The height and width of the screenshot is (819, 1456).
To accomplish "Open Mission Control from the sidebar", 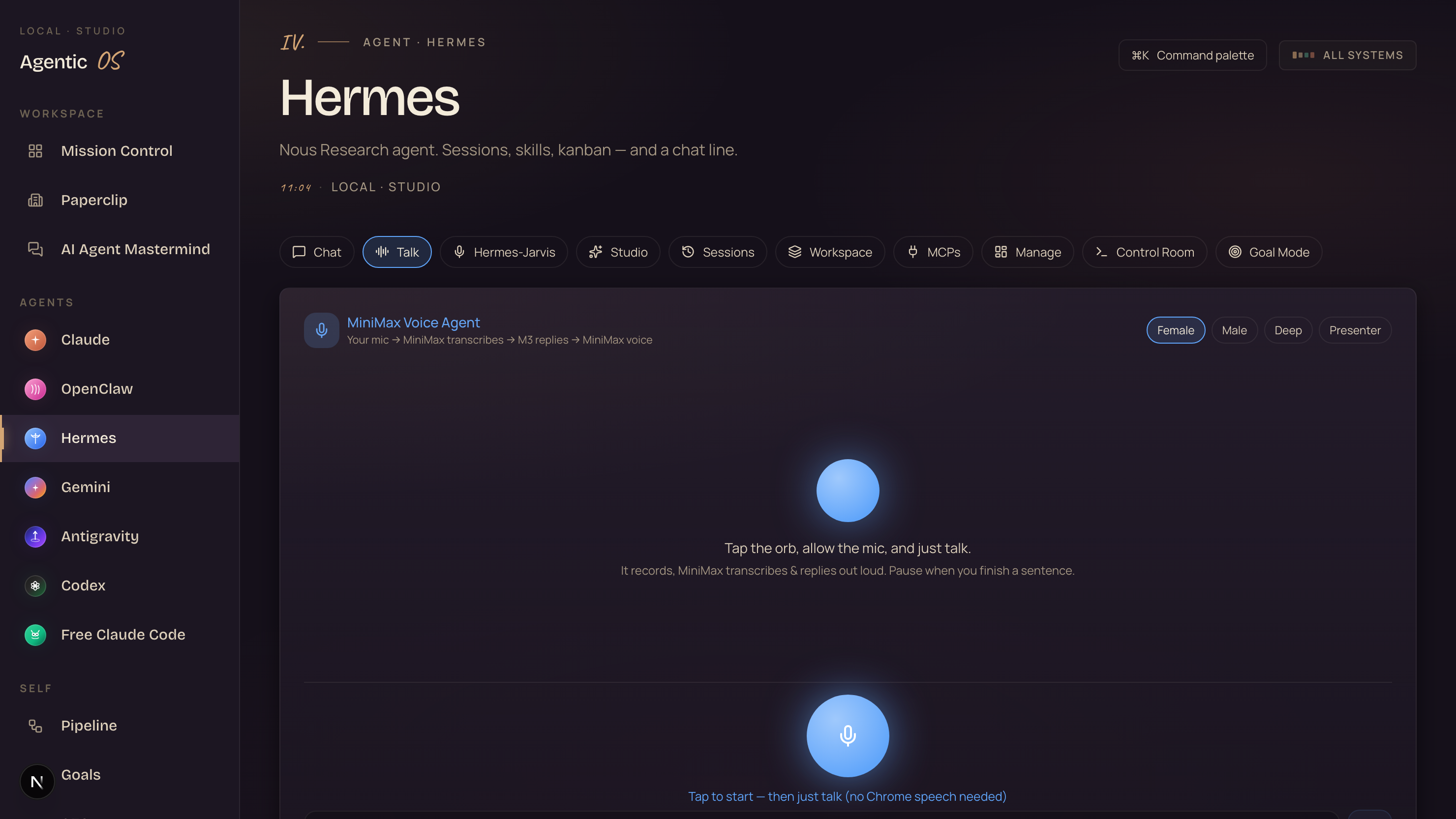I will 117,151.
